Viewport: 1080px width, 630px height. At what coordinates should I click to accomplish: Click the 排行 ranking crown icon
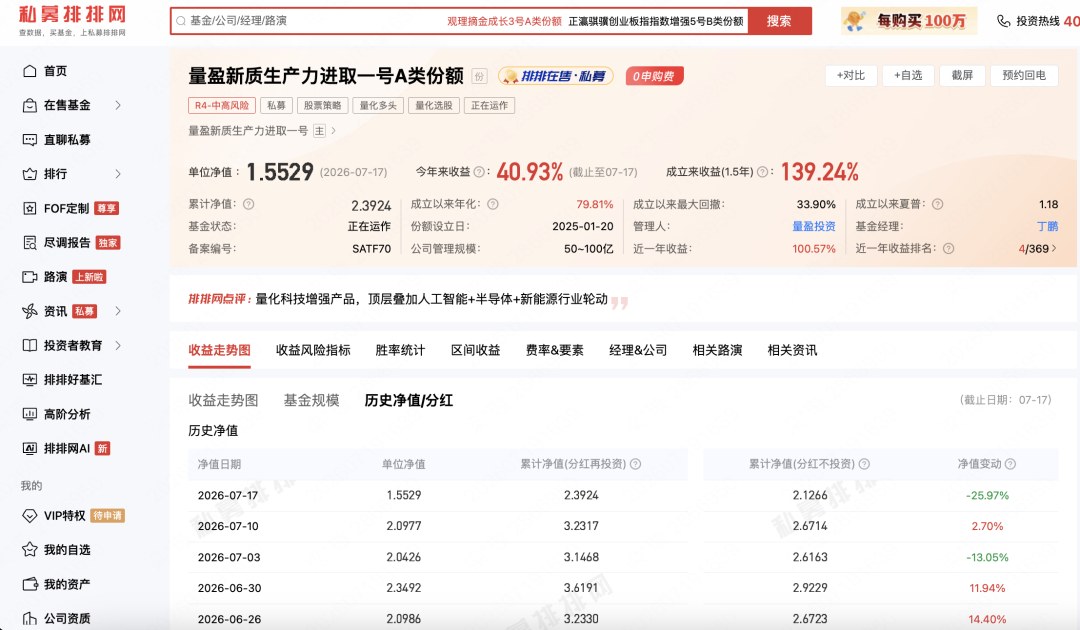[30, 174]
